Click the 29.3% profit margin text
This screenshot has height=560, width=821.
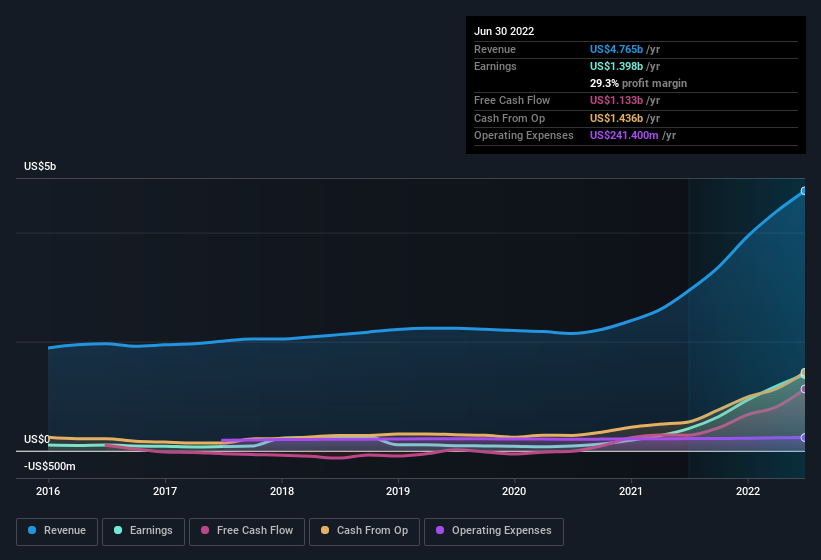pos(638,83)
